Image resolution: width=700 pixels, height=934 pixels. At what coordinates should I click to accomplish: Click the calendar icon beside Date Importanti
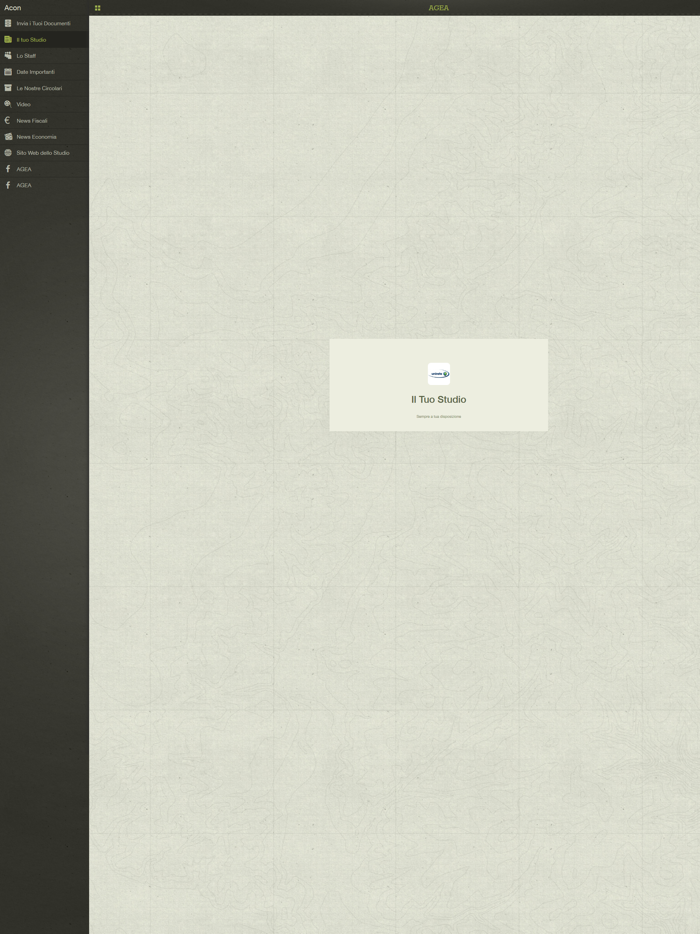(x=8, y=71)
